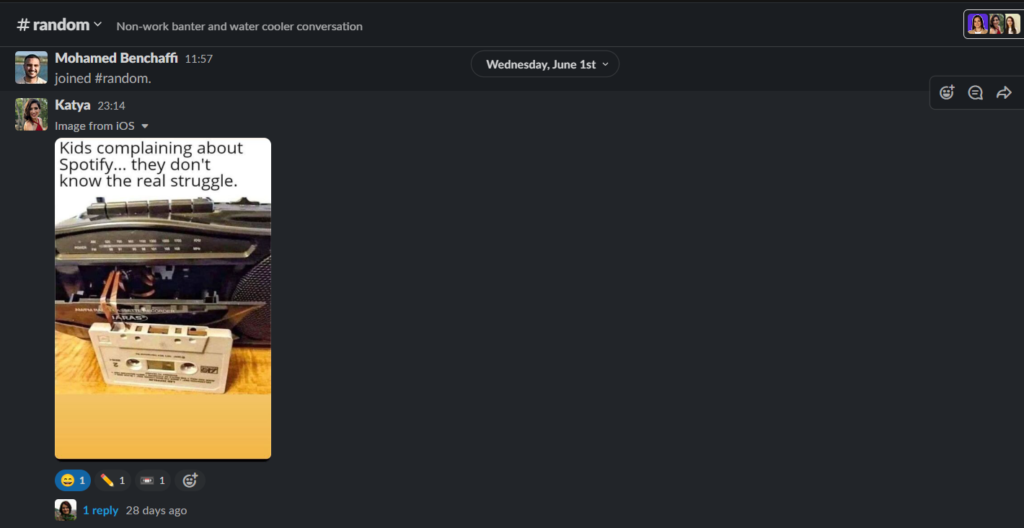Click the channel topic description text
The image size is (1024, 528).
point(239,26)
